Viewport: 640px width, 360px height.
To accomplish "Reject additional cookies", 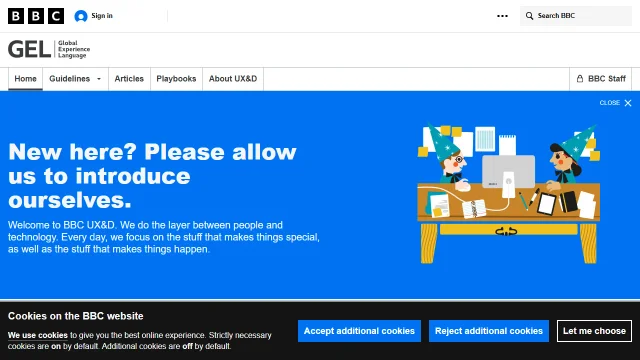I will coord(489,331).
